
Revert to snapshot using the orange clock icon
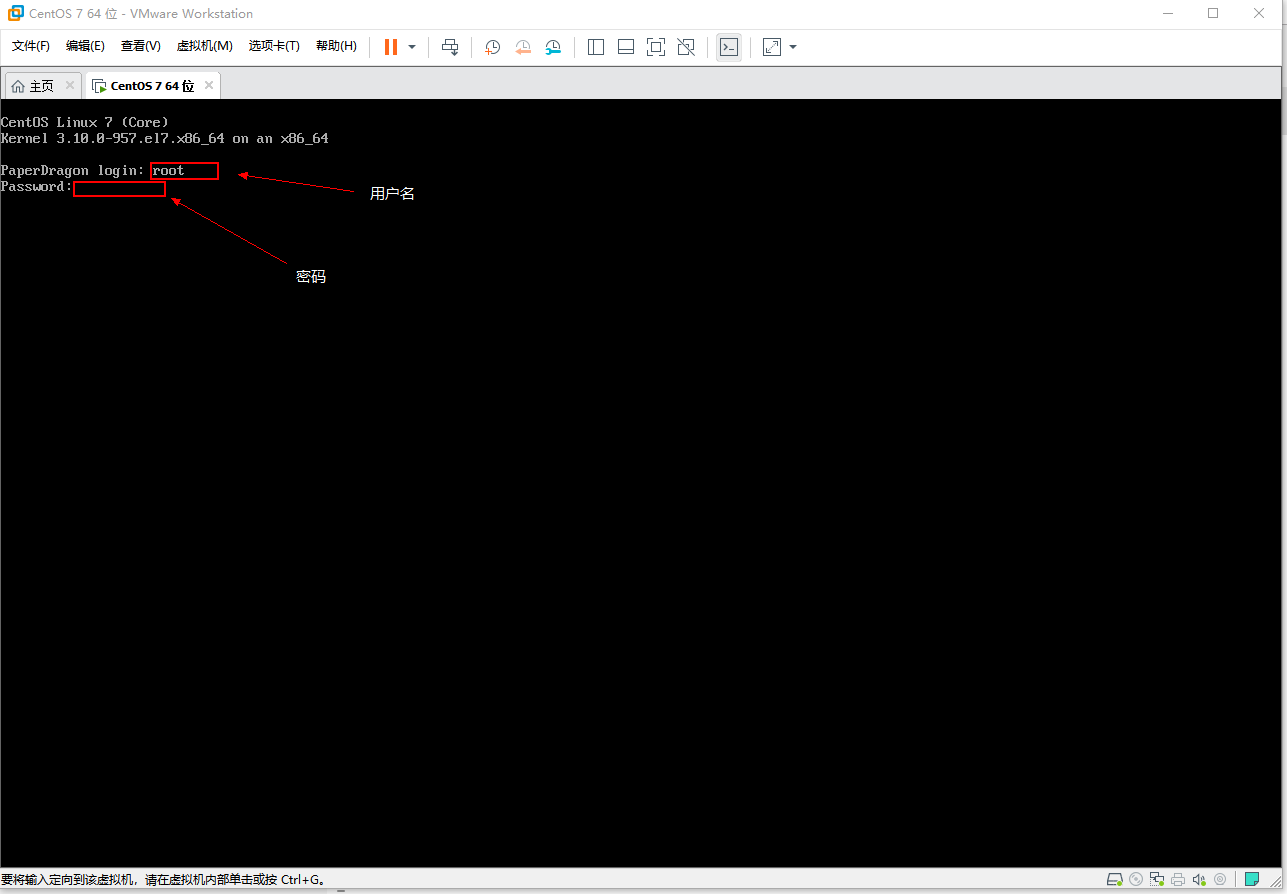(523, 47)
